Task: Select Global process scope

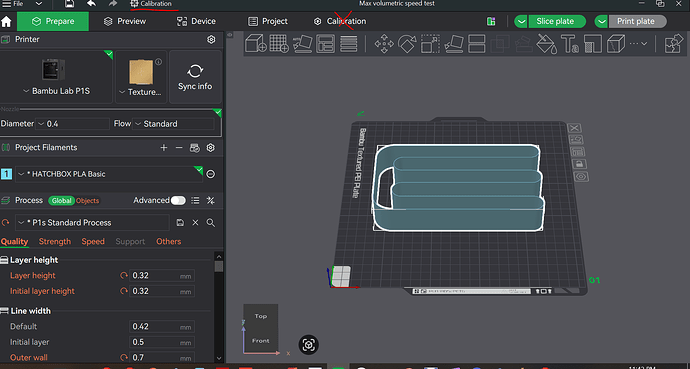Action: click(61, 201)
